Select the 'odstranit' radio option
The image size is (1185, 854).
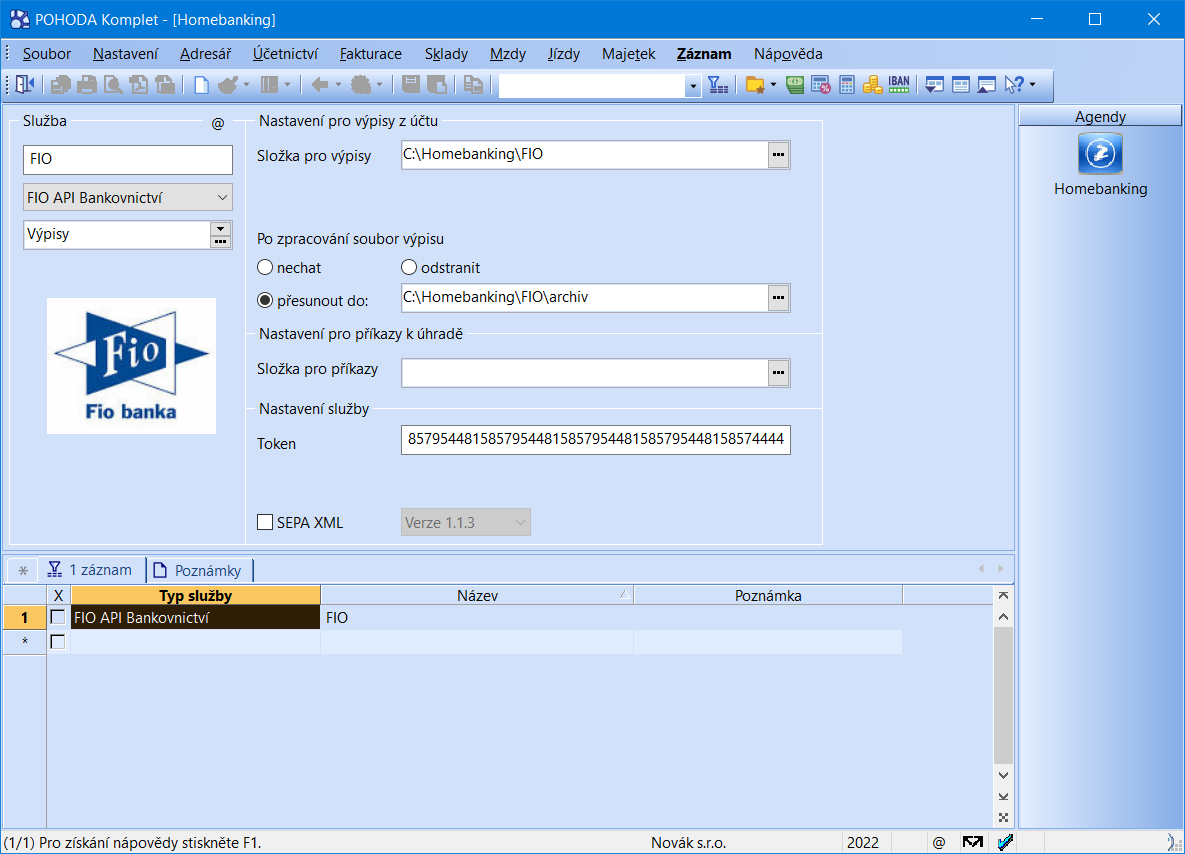tap(409, 268)
